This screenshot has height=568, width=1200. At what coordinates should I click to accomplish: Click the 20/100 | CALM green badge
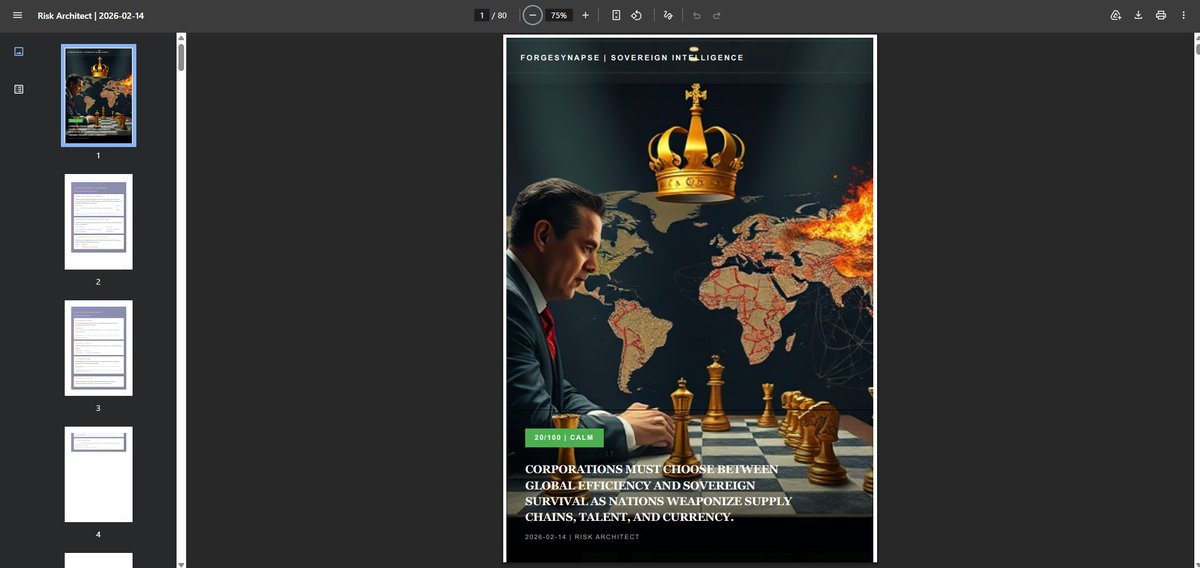564,437
